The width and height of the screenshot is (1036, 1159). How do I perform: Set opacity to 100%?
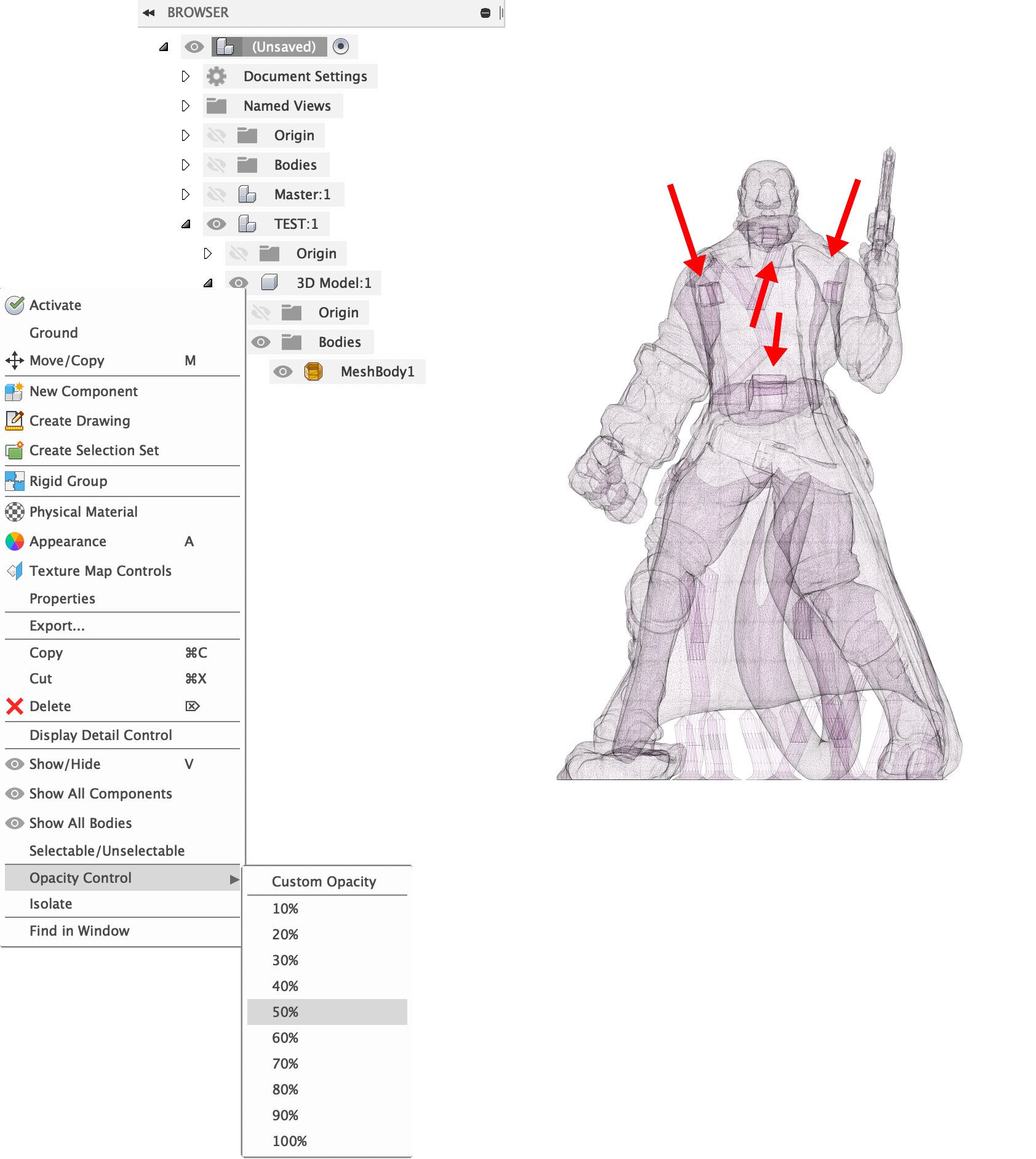click(x=327, y=1141)
